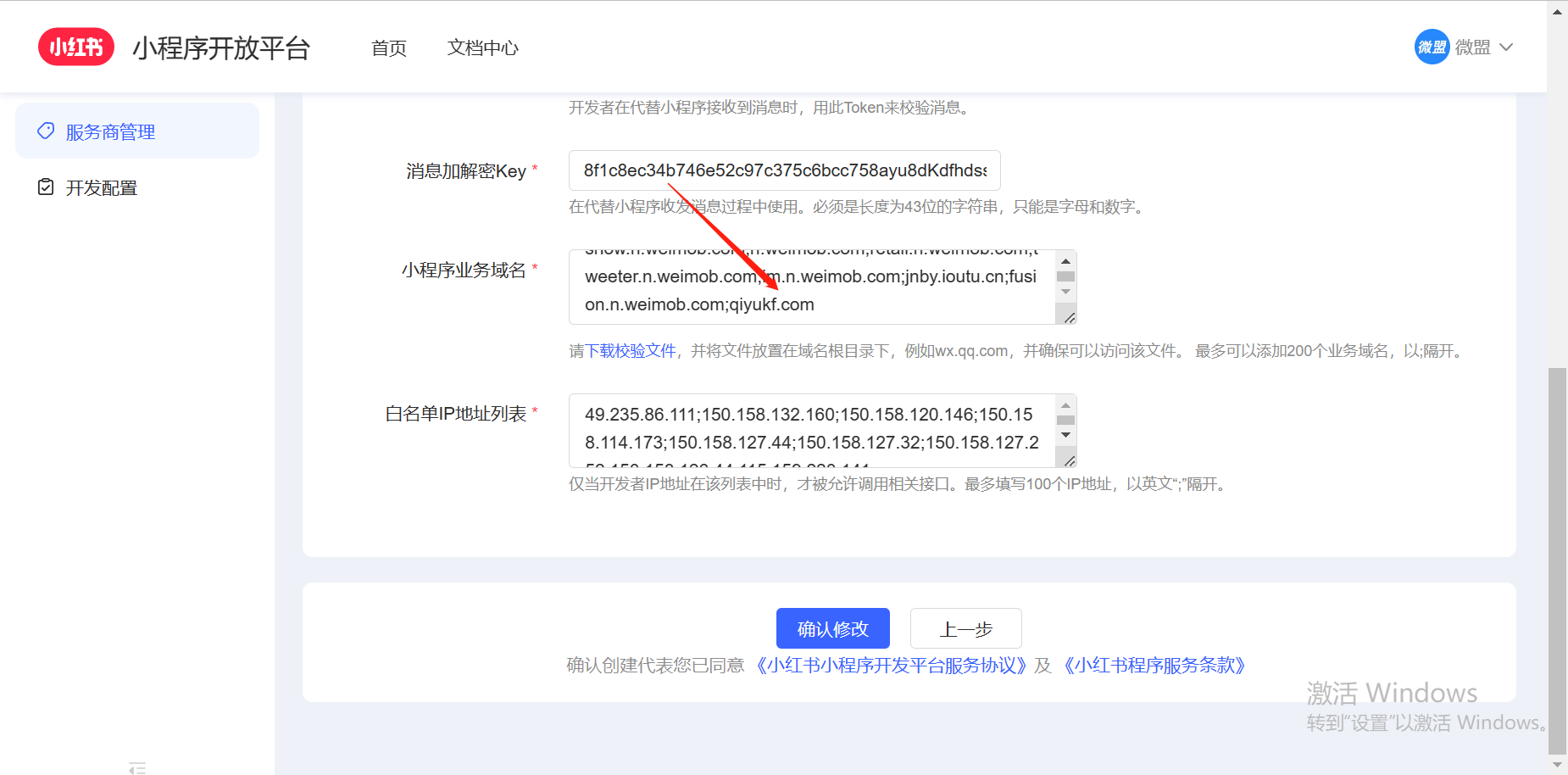Click the 微盟 circular avatar icon
1568x775 pixels.
pos(1432,47)
